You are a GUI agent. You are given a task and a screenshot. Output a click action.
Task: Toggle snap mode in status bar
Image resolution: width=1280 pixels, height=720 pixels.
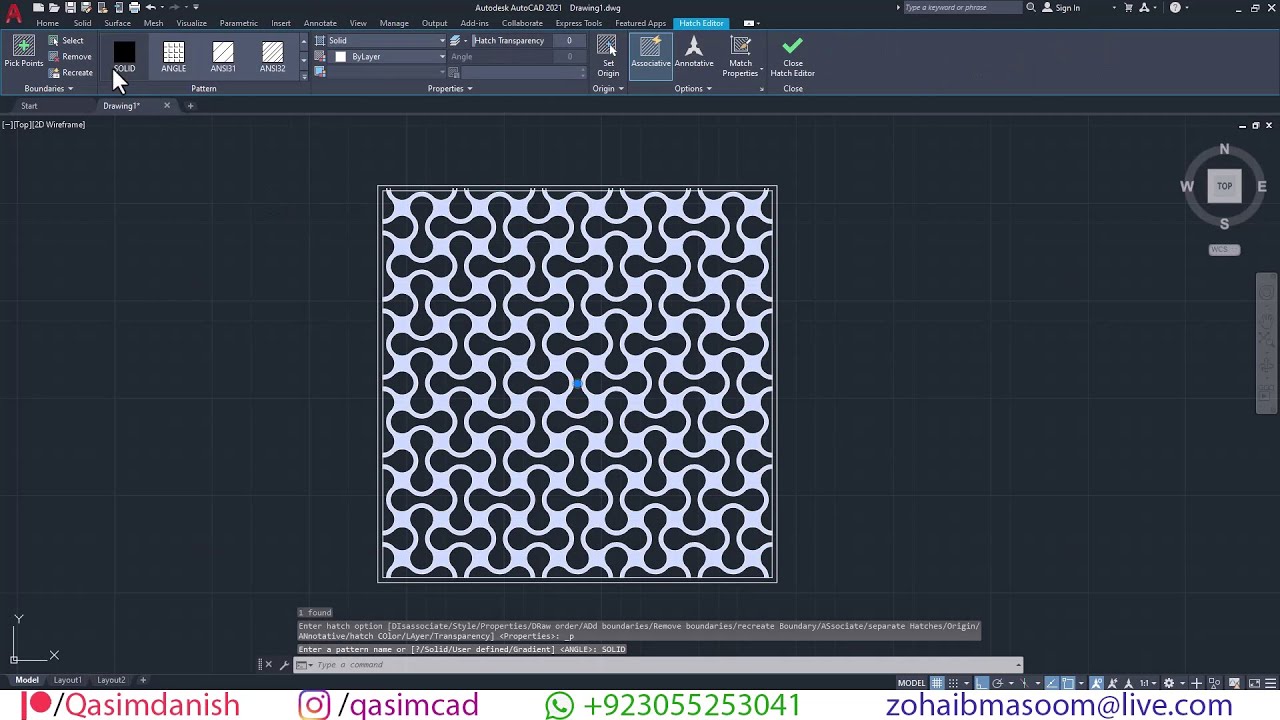953,683
